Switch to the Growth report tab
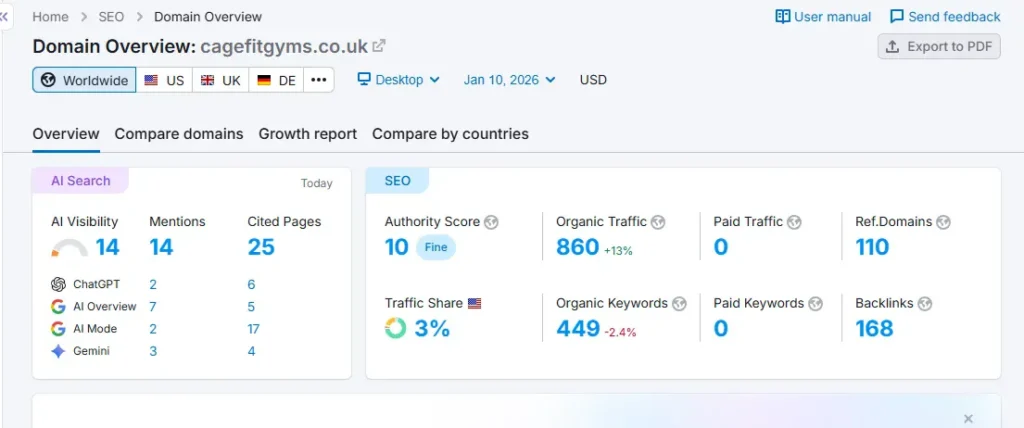This screenshot has width=1024, height=428. 308,134
